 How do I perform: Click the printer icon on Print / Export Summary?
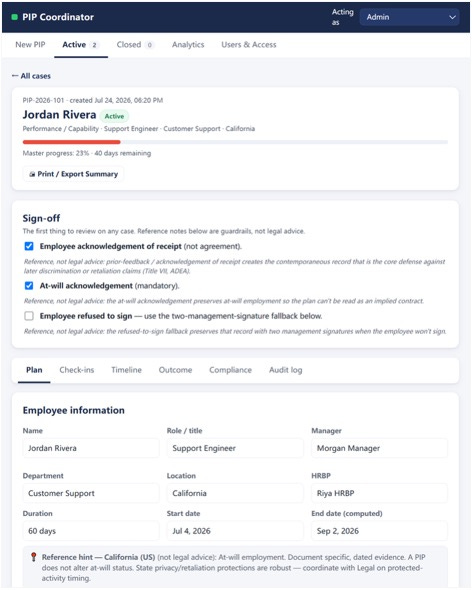pyautogui.click(x=32, y=174)
